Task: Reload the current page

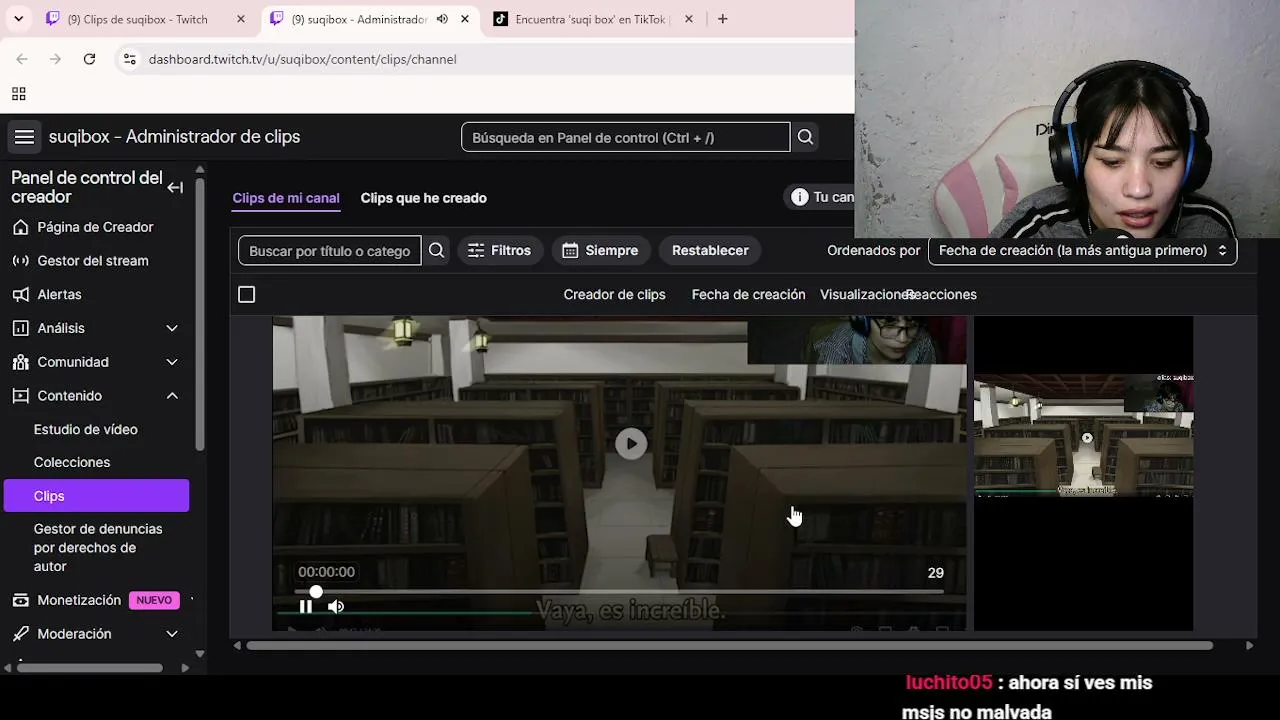Action: click(89, 59)
